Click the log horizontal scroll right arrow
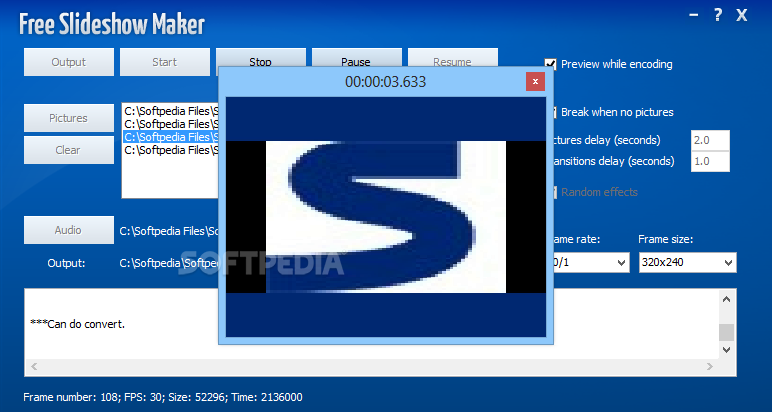 [x=710, y=367]
